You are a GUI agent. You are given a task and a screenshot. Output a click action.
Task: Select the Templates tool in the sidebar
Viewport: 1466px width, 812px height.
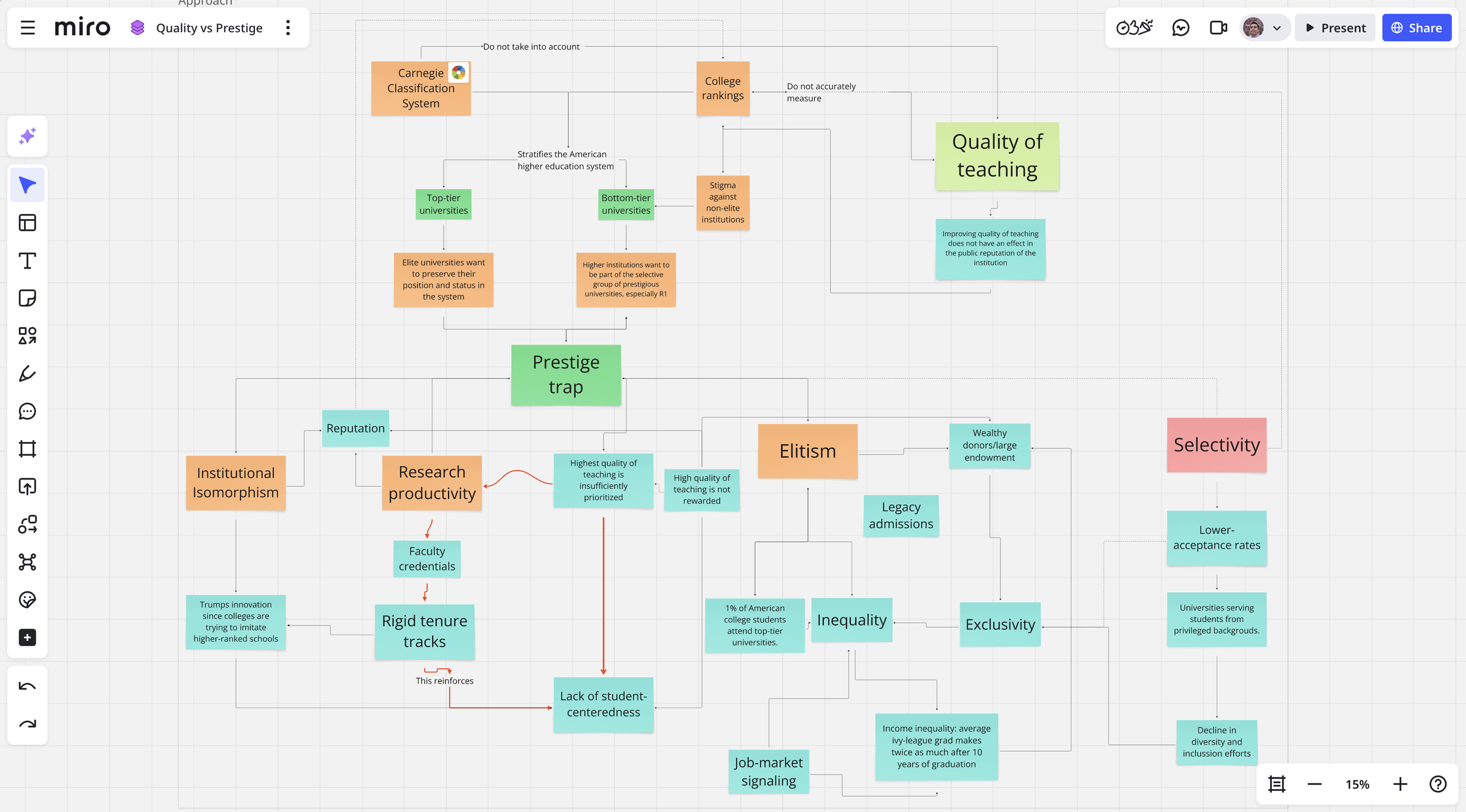coord(27,223)
